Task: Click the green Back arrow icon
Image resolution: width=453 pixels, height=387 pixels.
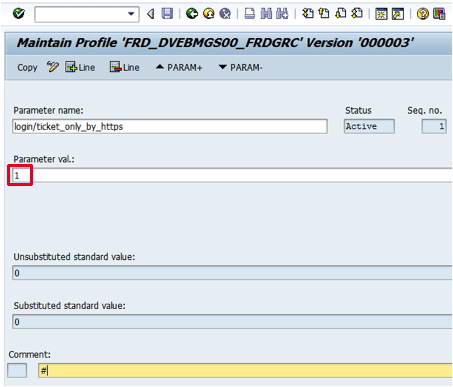Action: tap(192, 14)
